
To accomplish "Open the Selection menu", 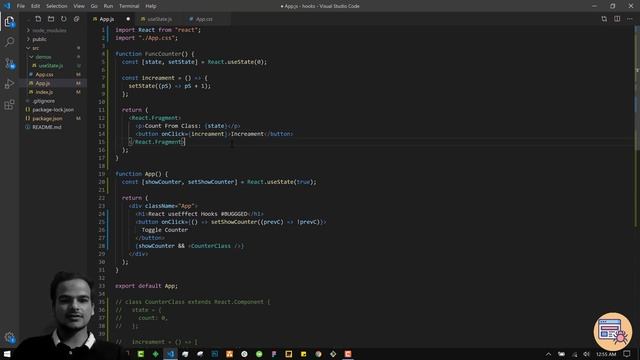I will point(56,6).
